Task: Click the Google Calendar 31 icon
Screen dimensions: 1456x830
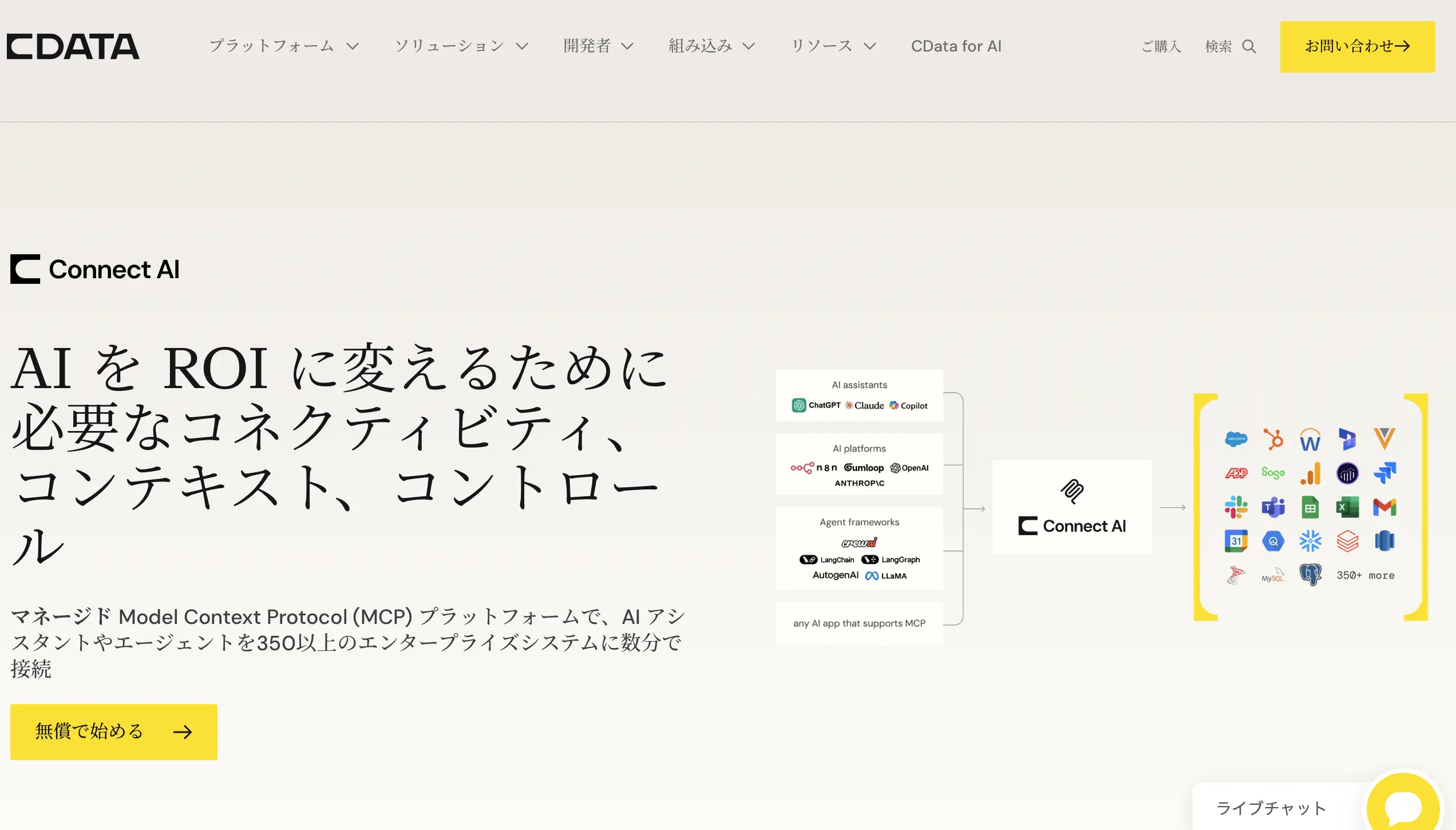Action: tap(1236, 541)
